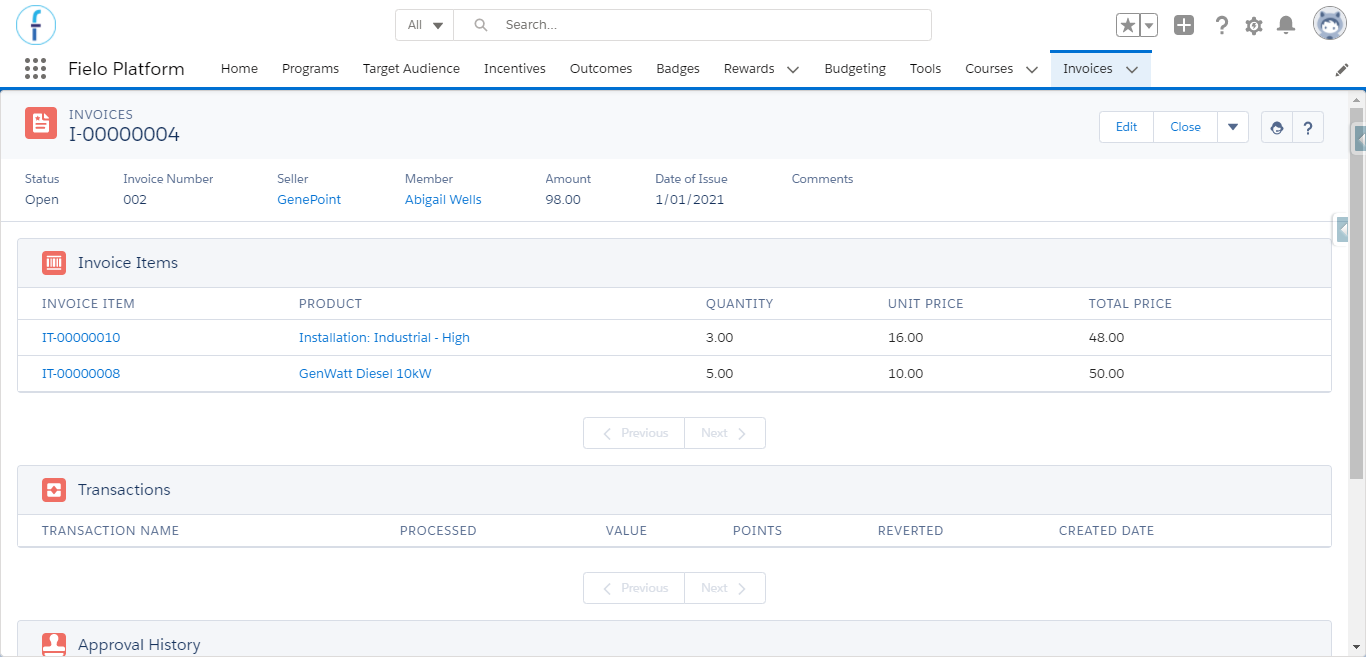Expand the upper side panel arrow
Screen dimensions: 1366x657
click(x=1360, y=139)
